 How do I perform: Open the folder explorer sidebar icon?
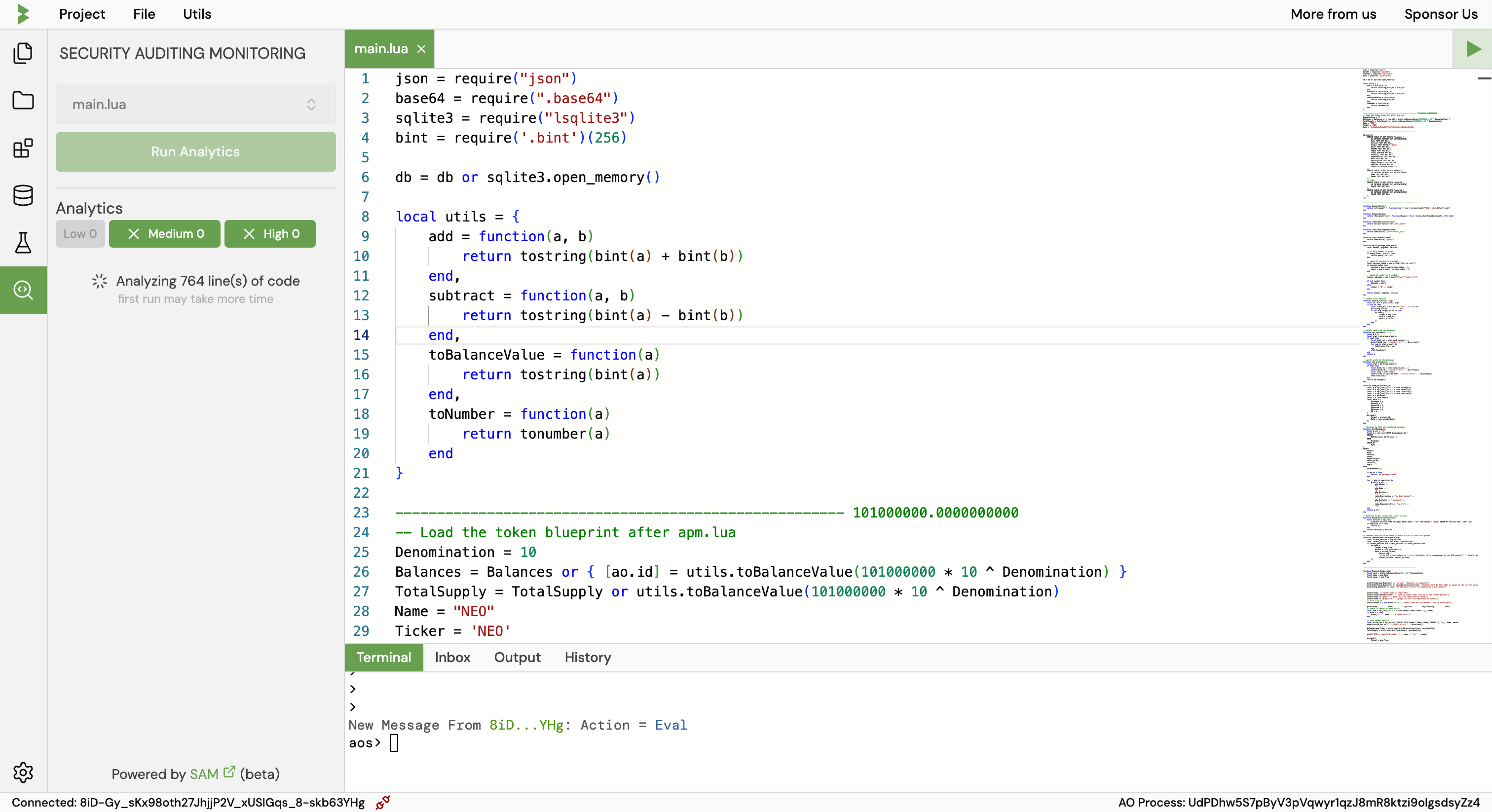pyautogui.click(x=23, y=101)
